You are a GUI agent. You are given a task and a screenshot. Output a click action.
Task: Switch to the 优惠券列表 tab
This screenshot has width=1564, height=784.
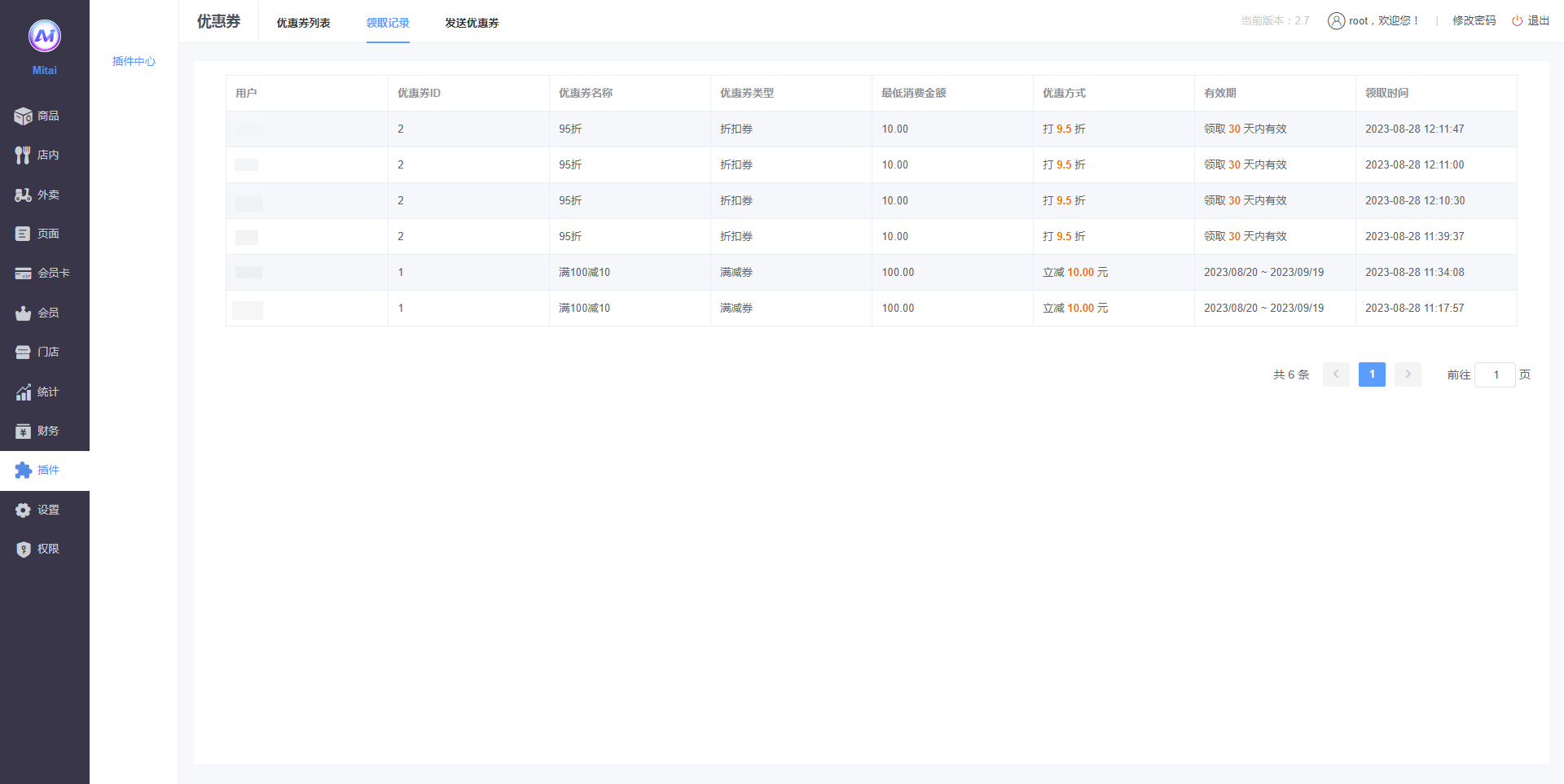pyautogui.click(x=303, y=23)
